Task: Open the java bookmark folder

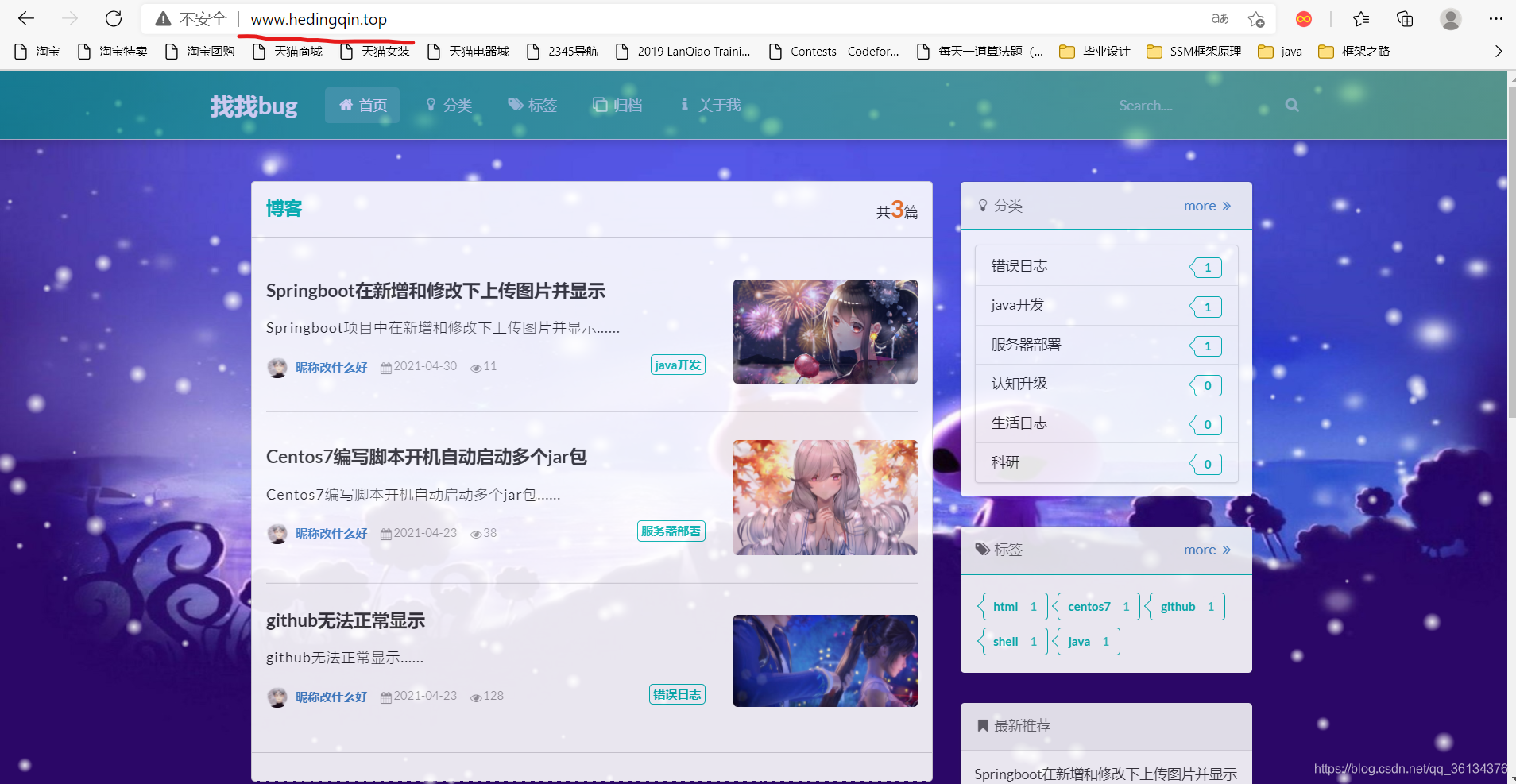Action: click(1280, 51)
